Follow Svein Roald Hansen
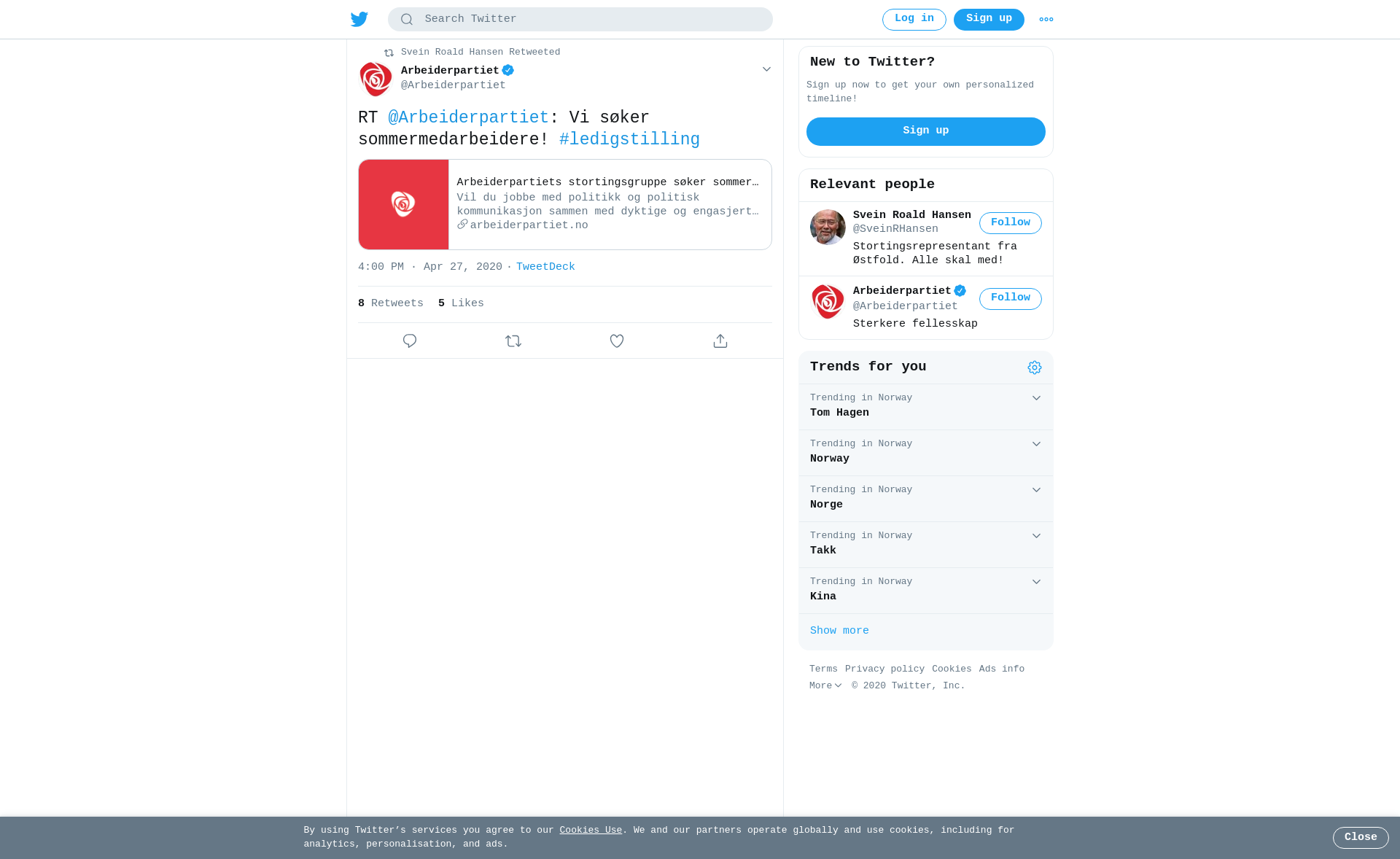The image size is (1400, 859). (x=1011, y=223)
